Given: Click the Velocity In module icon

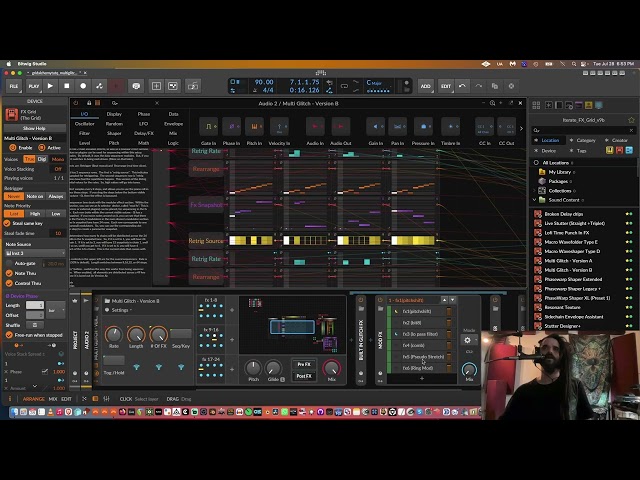Looking at the screenshot, I should 279,127.
